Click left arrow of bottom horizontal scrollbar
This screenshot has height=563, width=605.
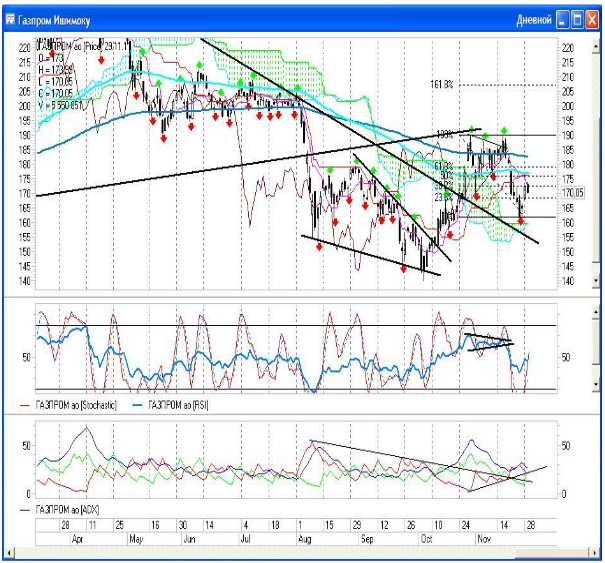[10, 553]
